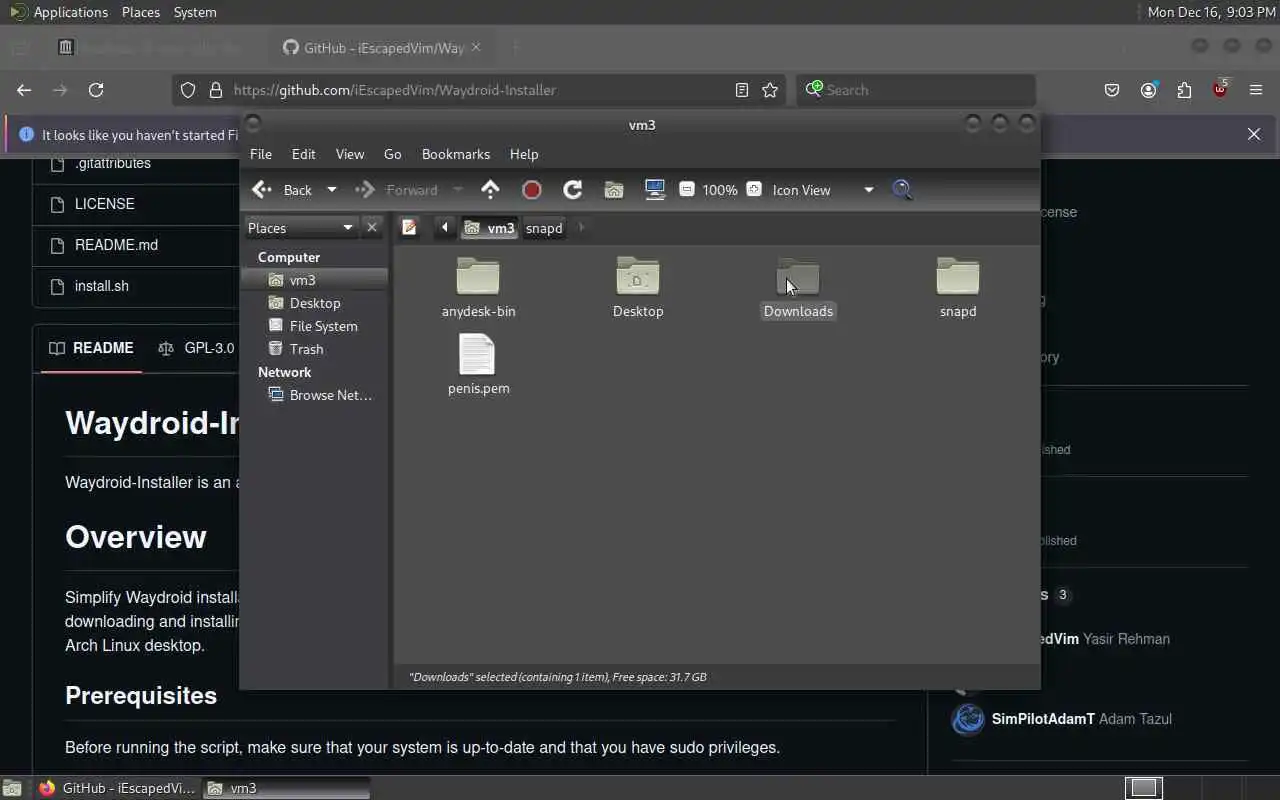Switch to the GitHub browser tab
This screenshot has width=1280, height=800.
point(382,47)
